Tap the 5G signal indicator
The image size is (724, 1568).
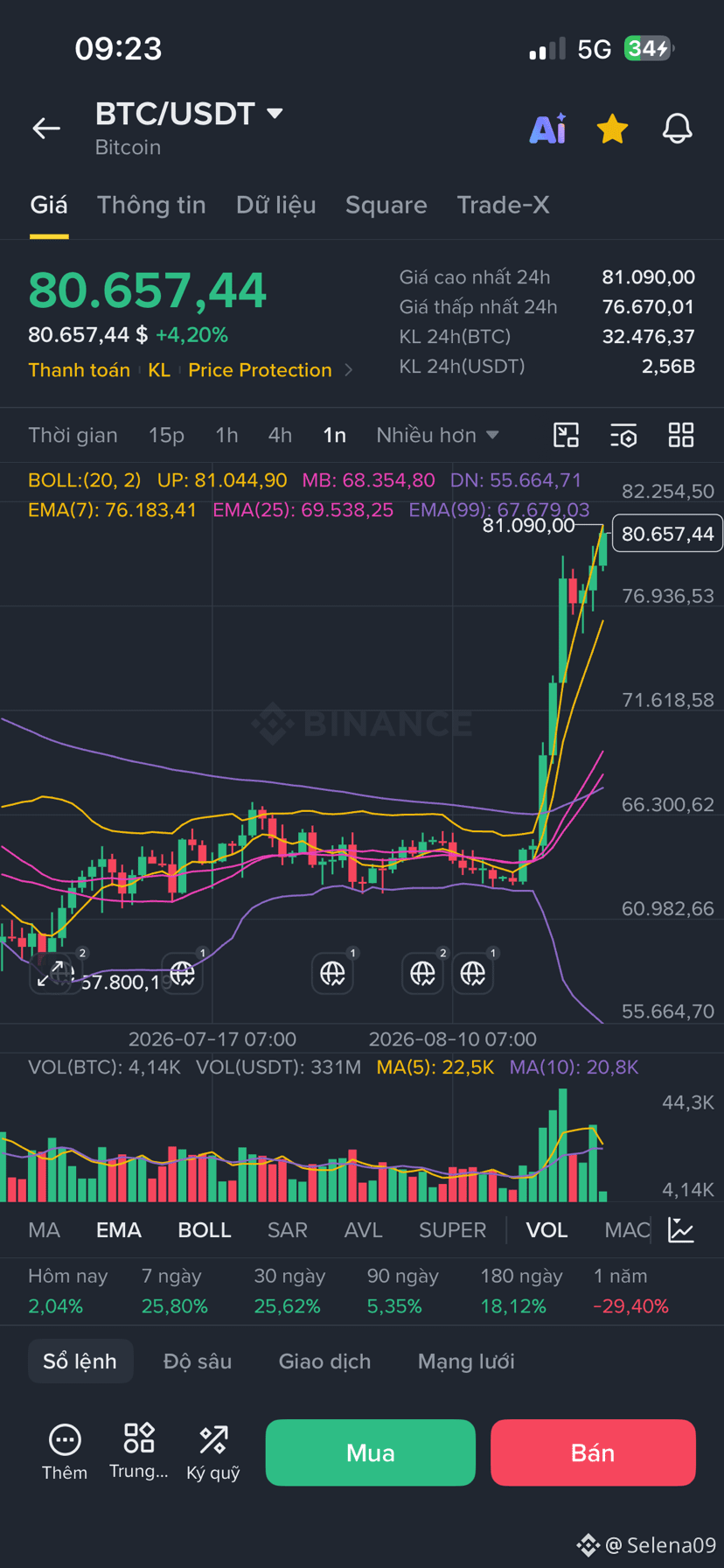[594, 49]
